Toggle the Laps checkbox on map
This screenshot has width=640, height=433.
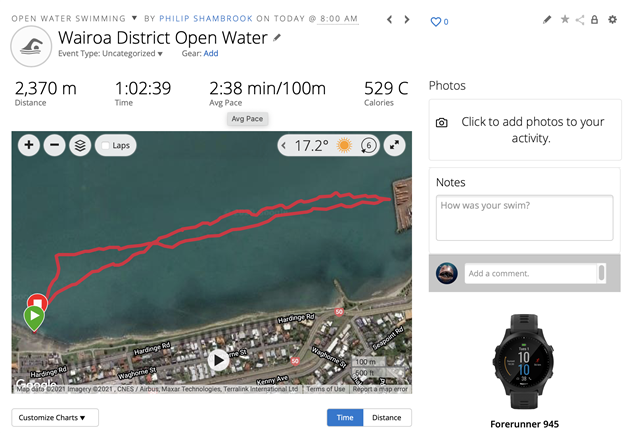(107, 146)
